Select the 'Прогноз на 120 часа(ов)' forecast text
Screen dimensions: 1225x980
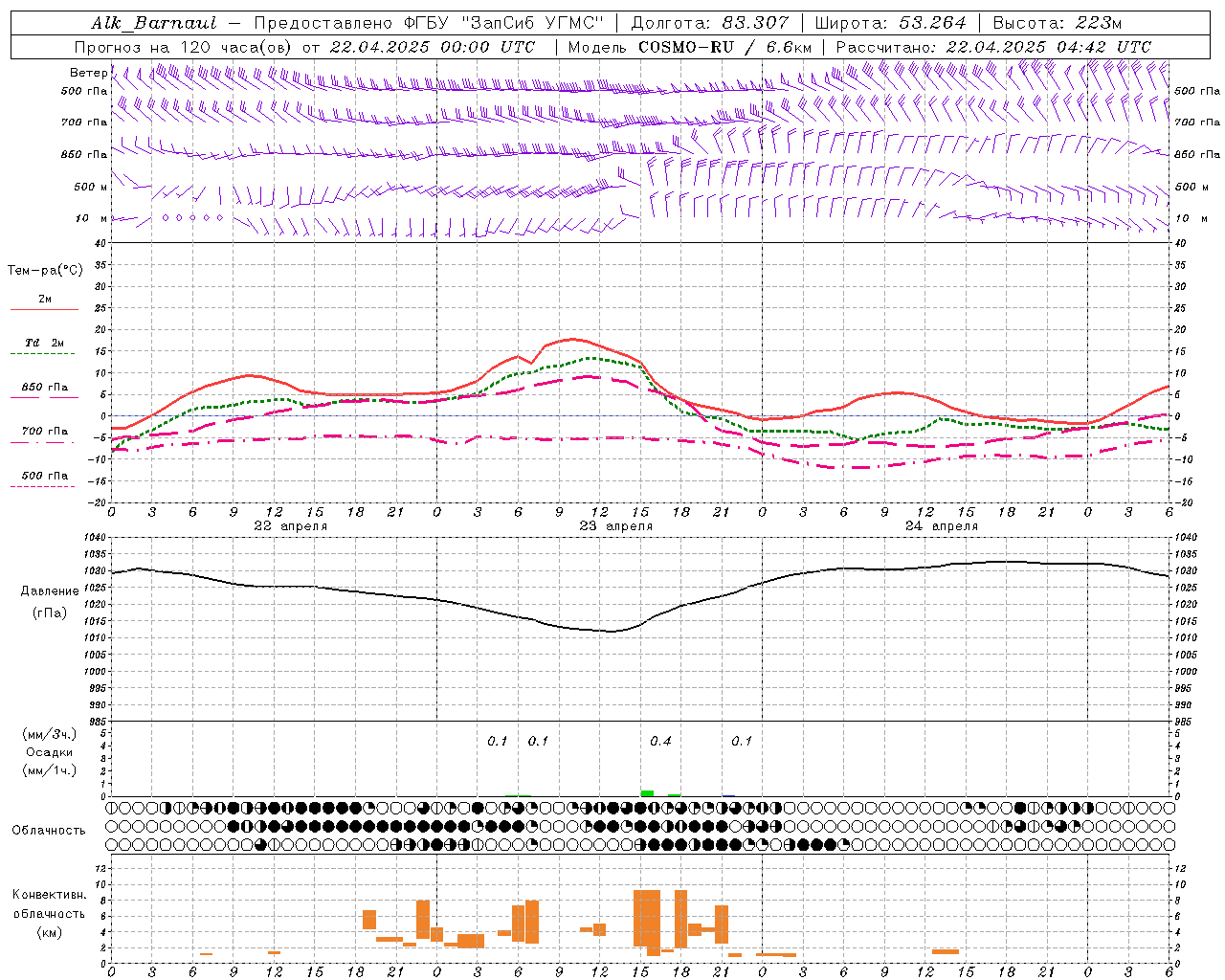pyautogui.click(x=184, y=47)
